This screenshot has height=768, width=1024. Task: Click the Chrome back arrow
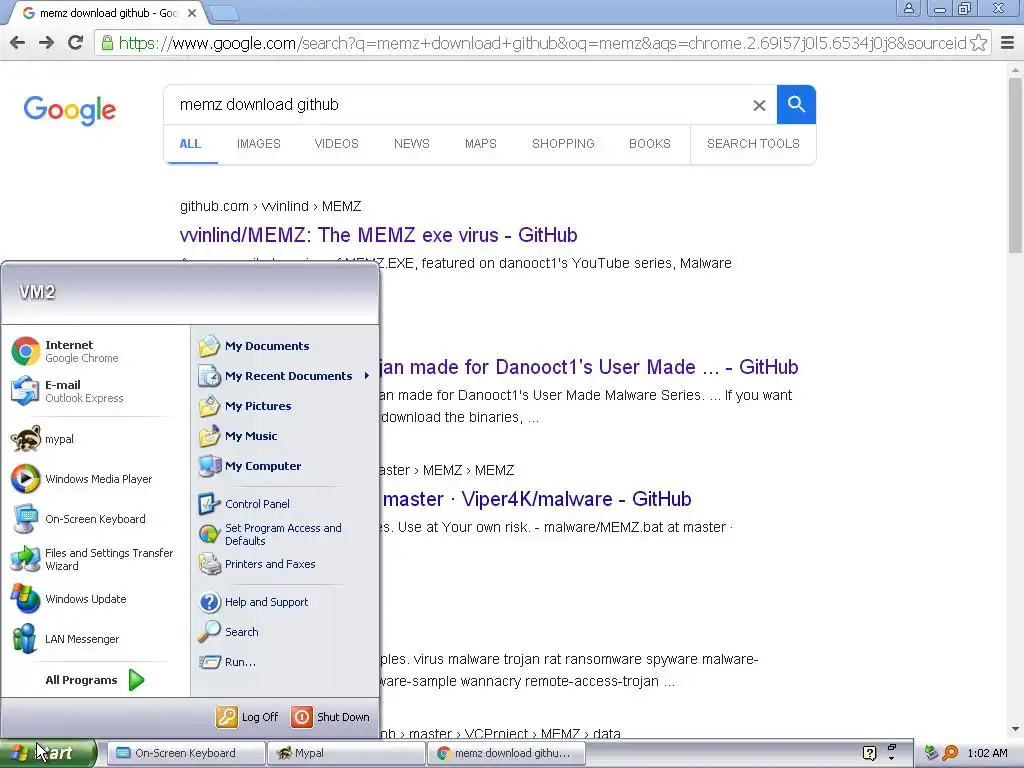18,43
